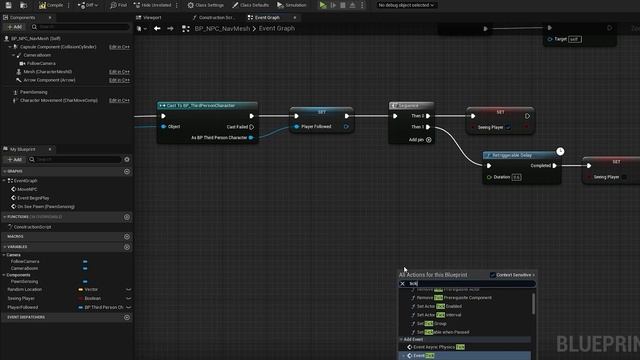The height and width of the screenshot is (360, 640).
Task: Compile the blueprint with the Compile button
Action: tap(51, 5)
